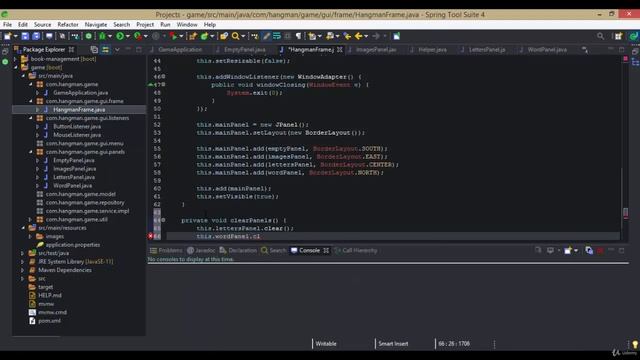The image size is (640, 360).
Task: Go to Next Annotation icon
Action: (312, 36)
